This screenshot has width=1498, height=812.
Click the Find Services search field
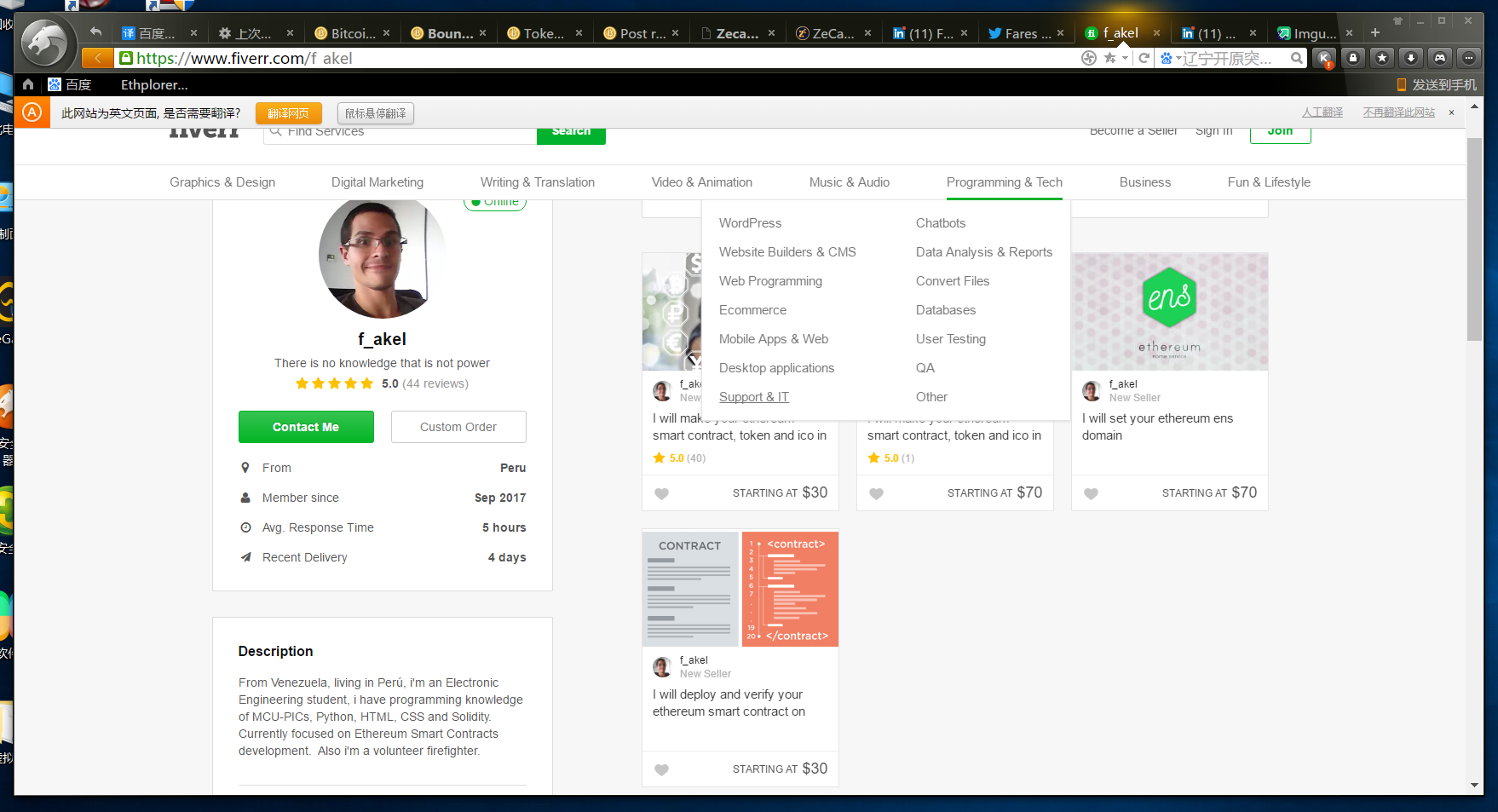coord(400,133)
